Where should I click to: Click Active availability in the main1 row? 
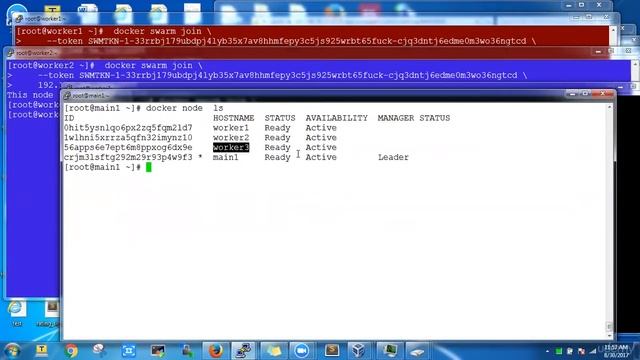pos(321,157)
